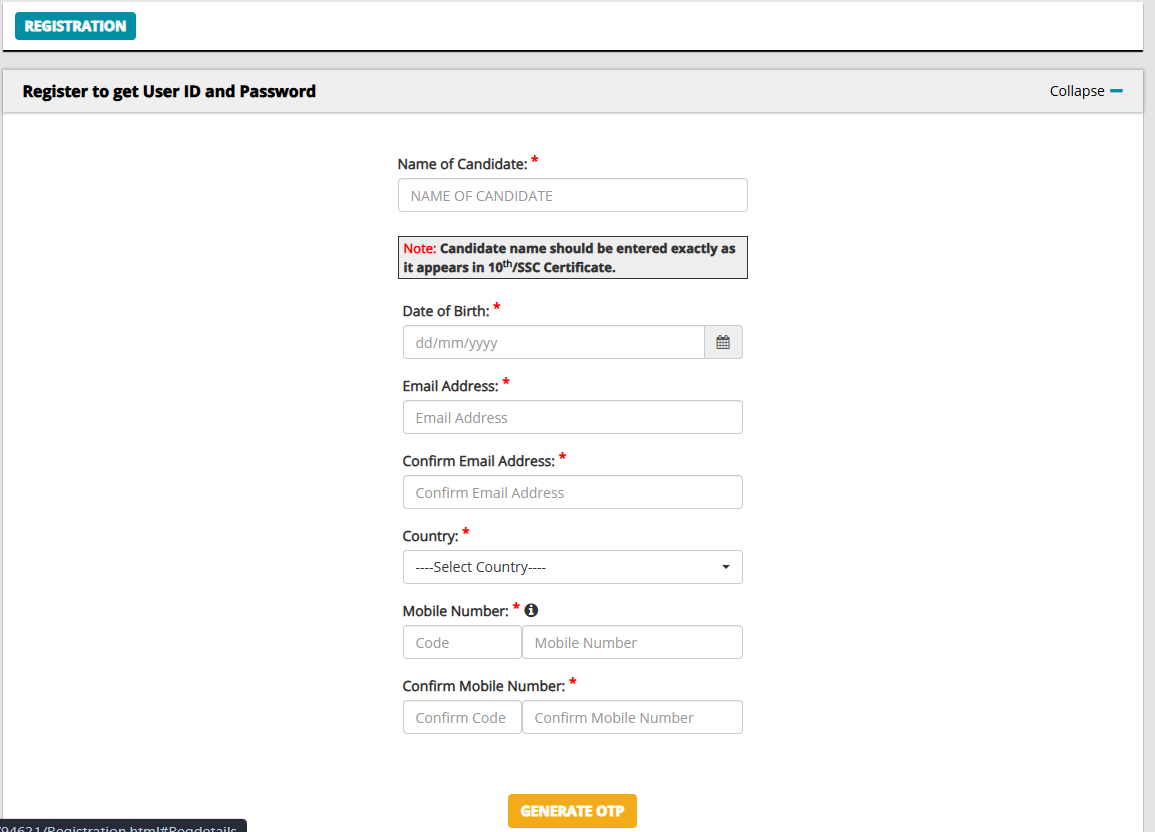
Task: Open the date of birth calendar picker
Action: [723, 342]
